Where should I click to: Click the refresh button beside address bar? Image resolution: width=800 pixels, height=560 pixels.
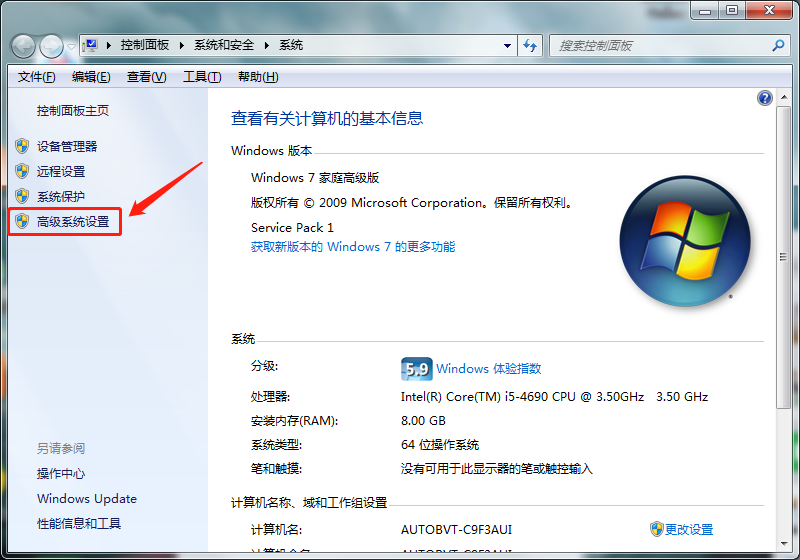click(x=530, y=46)
